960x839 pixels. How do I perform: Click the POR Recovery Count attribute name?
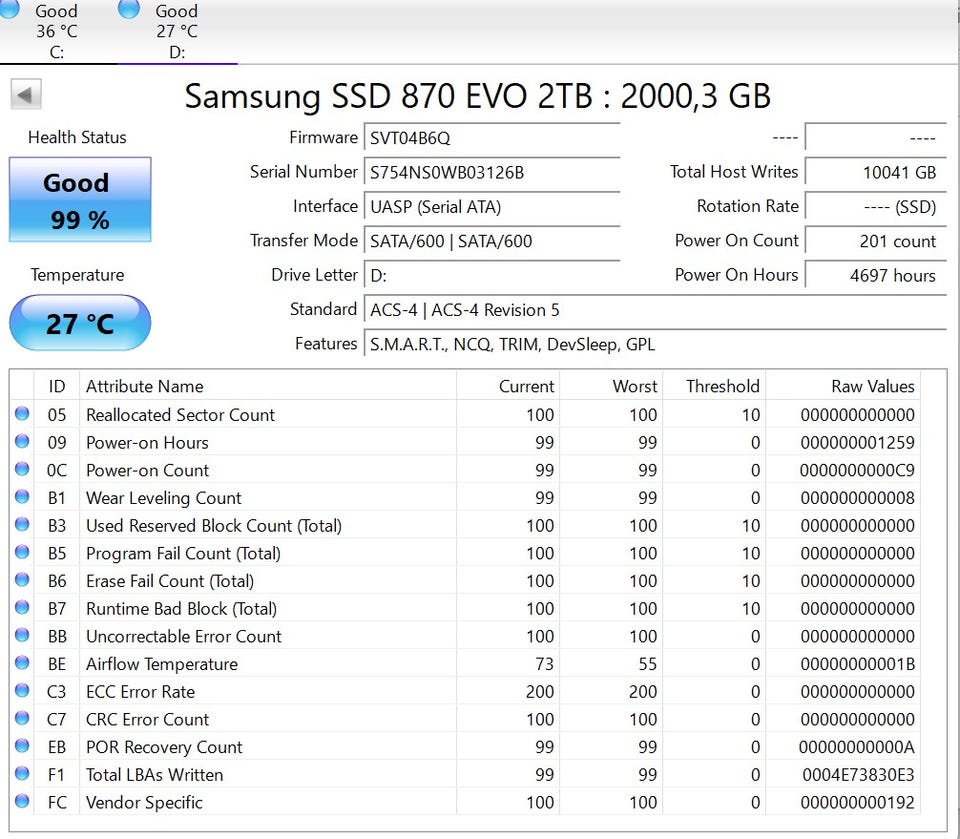(x=164, y=747)
